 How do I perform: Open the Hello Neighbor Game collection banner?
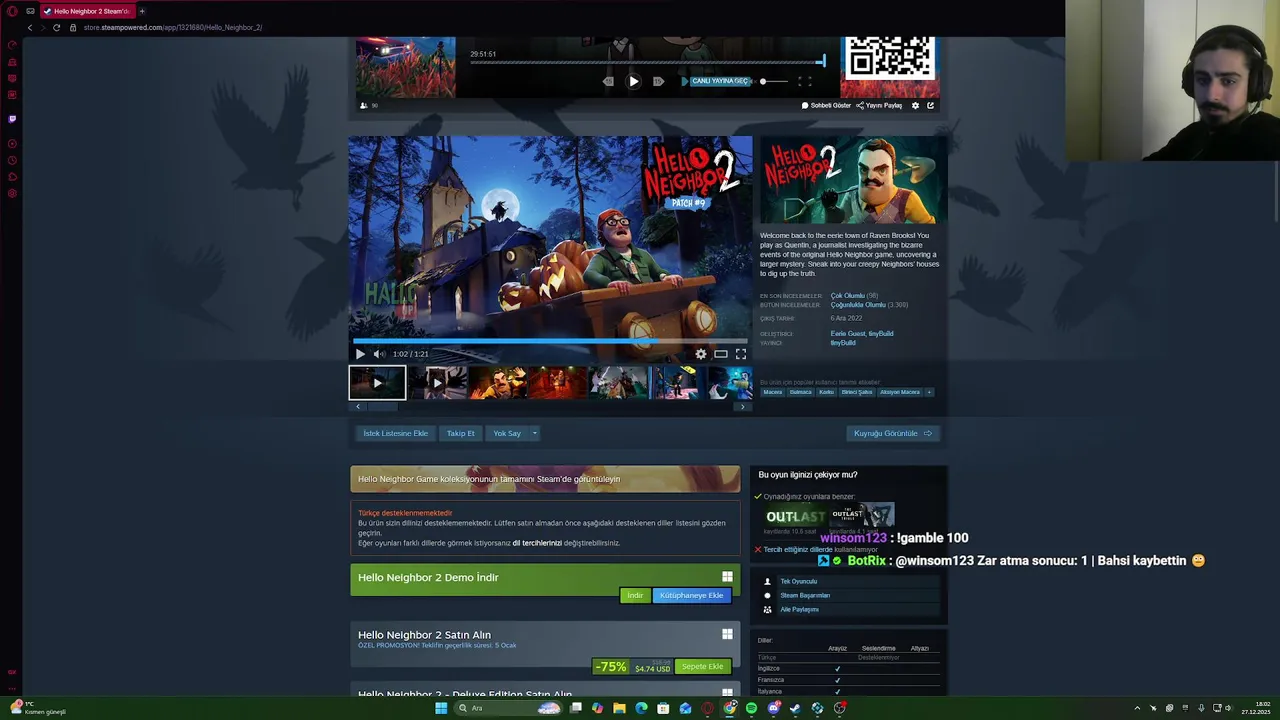click(x=545, y=479)
